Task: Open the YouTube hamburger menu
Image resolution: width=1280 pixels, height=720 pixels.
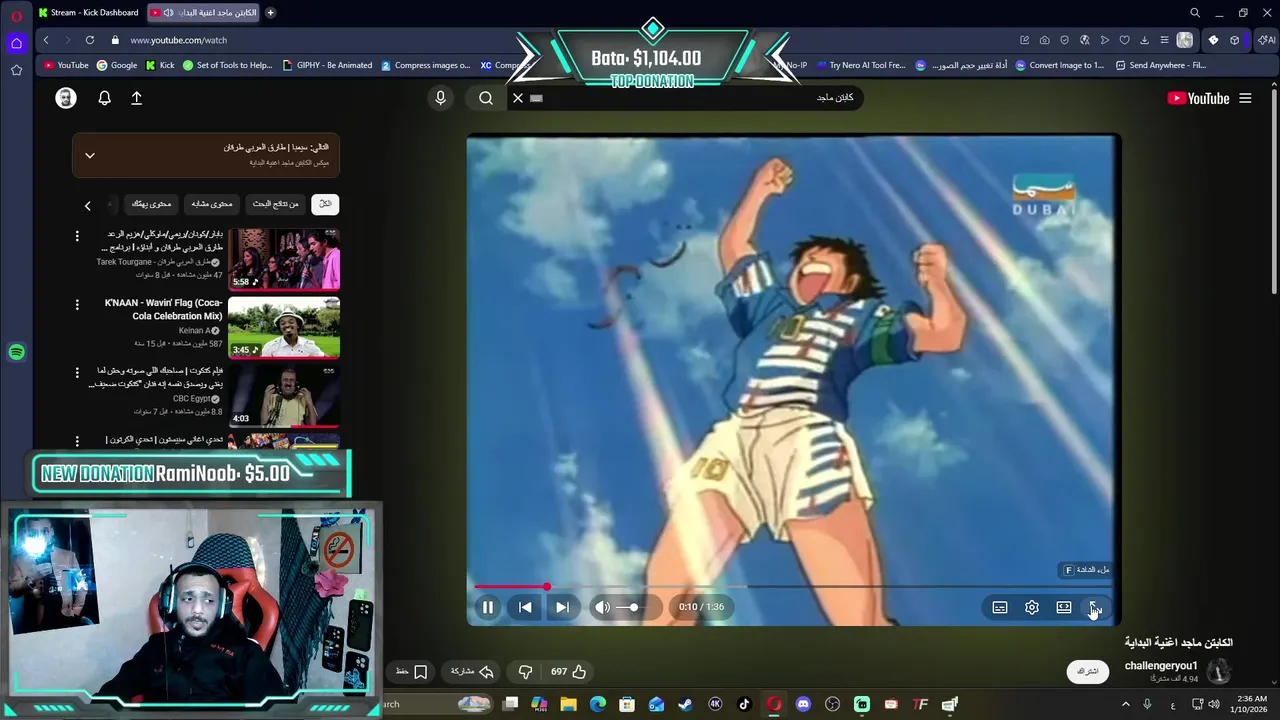Action: [x=1245, y=98]
